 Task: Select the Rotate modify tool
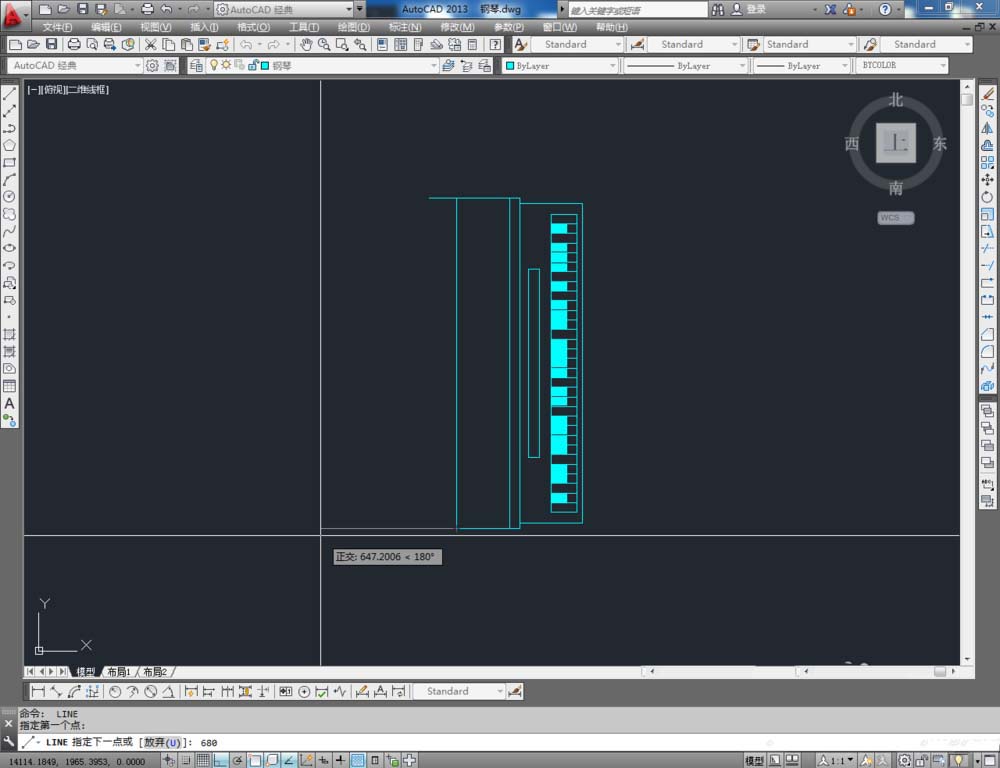tap(987, 197)
